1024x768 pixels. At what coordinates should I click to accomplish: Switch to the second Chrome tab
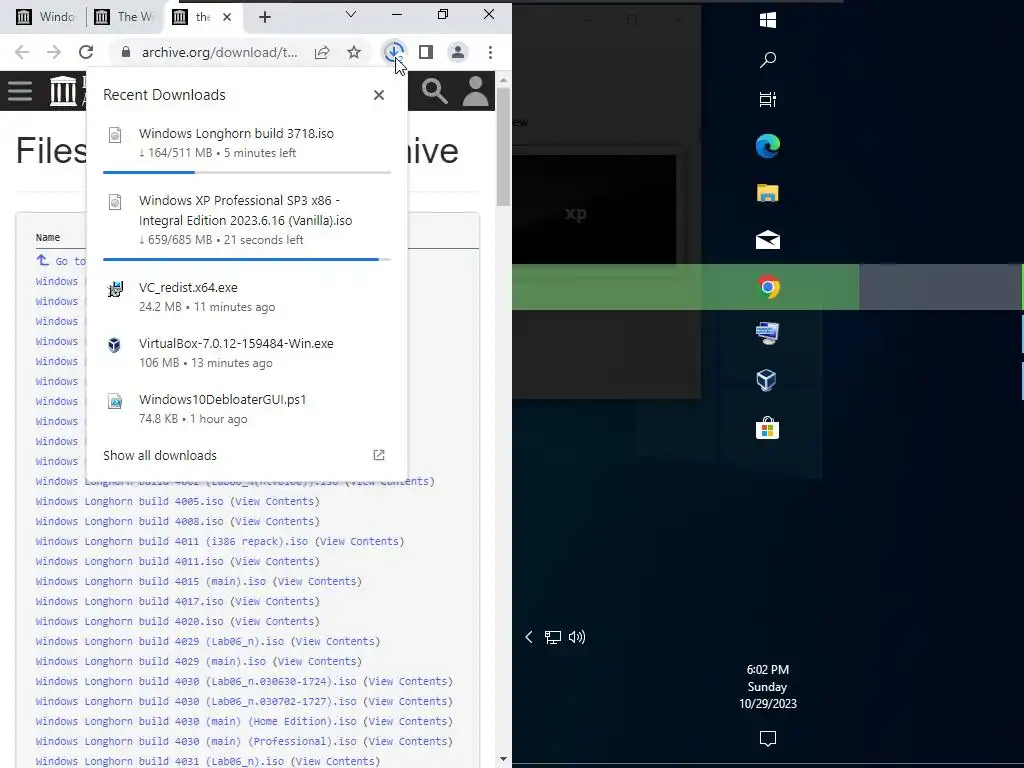click(x=123, y=17)
